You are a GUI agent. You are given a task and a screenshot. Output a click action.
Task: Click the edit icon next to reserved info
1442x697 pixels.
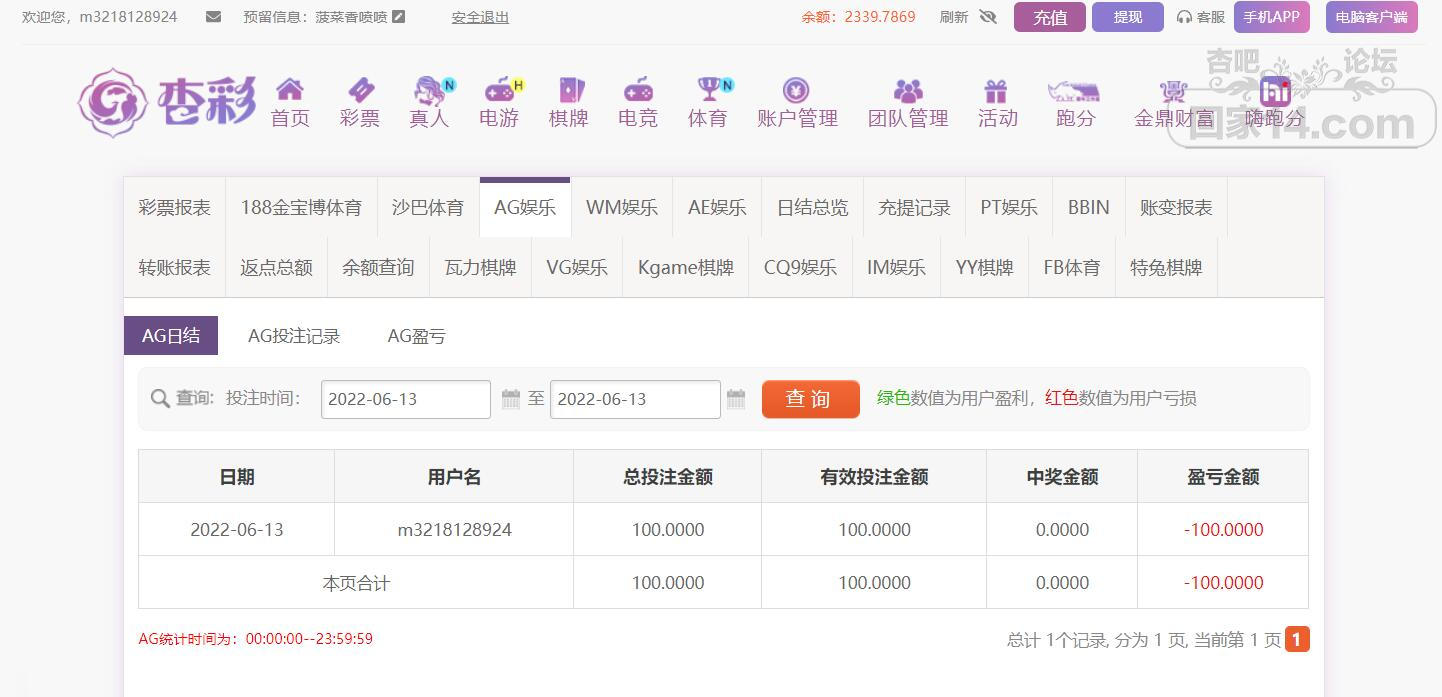pyautogui.click(x=399, y=17)
